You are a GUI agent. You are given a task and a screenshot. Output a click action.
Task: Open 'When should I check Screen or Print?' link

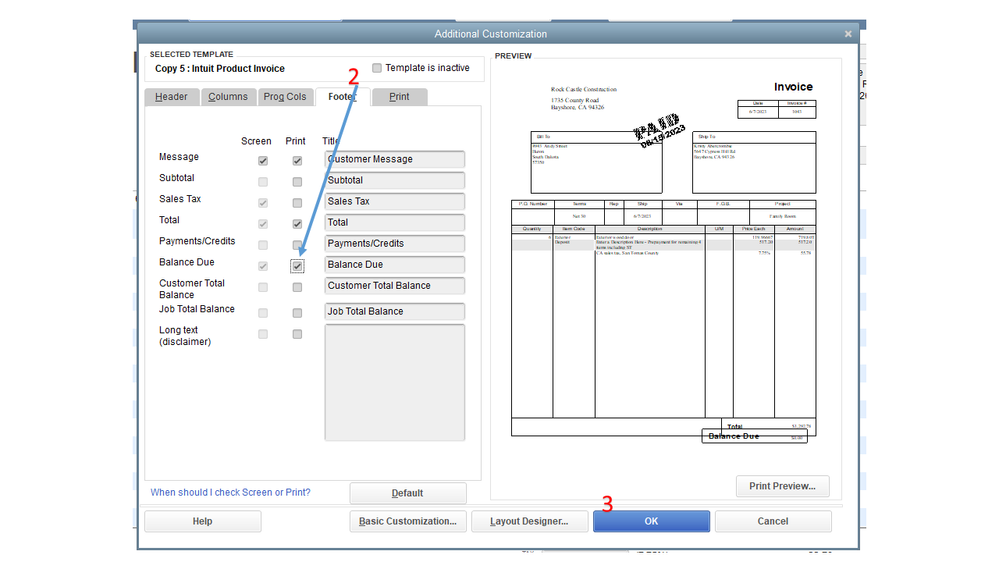click(231, 493)
